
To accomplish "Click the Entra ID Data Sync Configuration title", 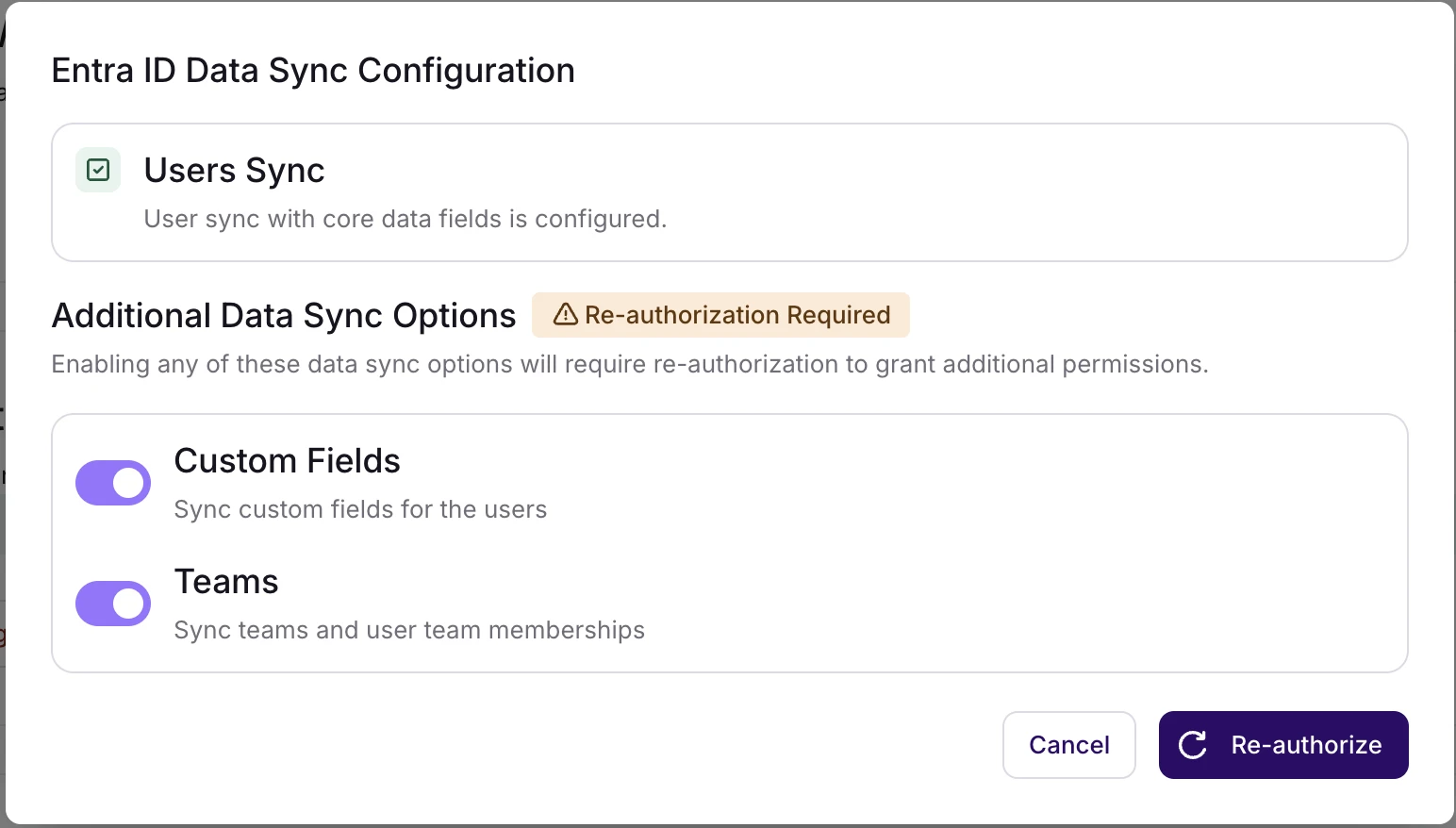I will click(x=313, y=71).
